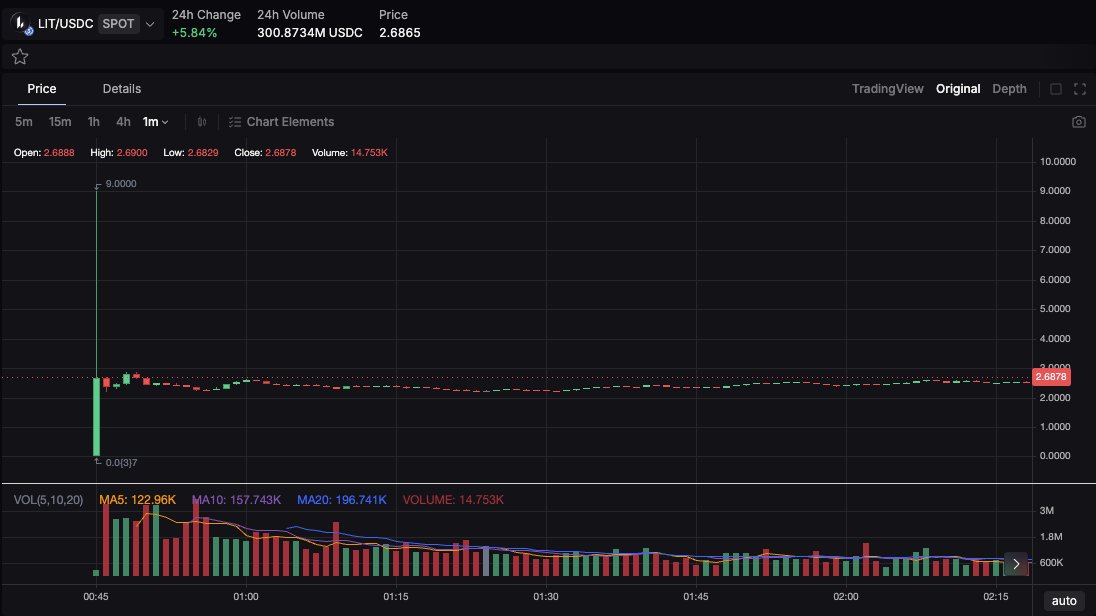Click the Low: 2.6829 readout
The image size is (1096, 616).
[x=191, y=152]
